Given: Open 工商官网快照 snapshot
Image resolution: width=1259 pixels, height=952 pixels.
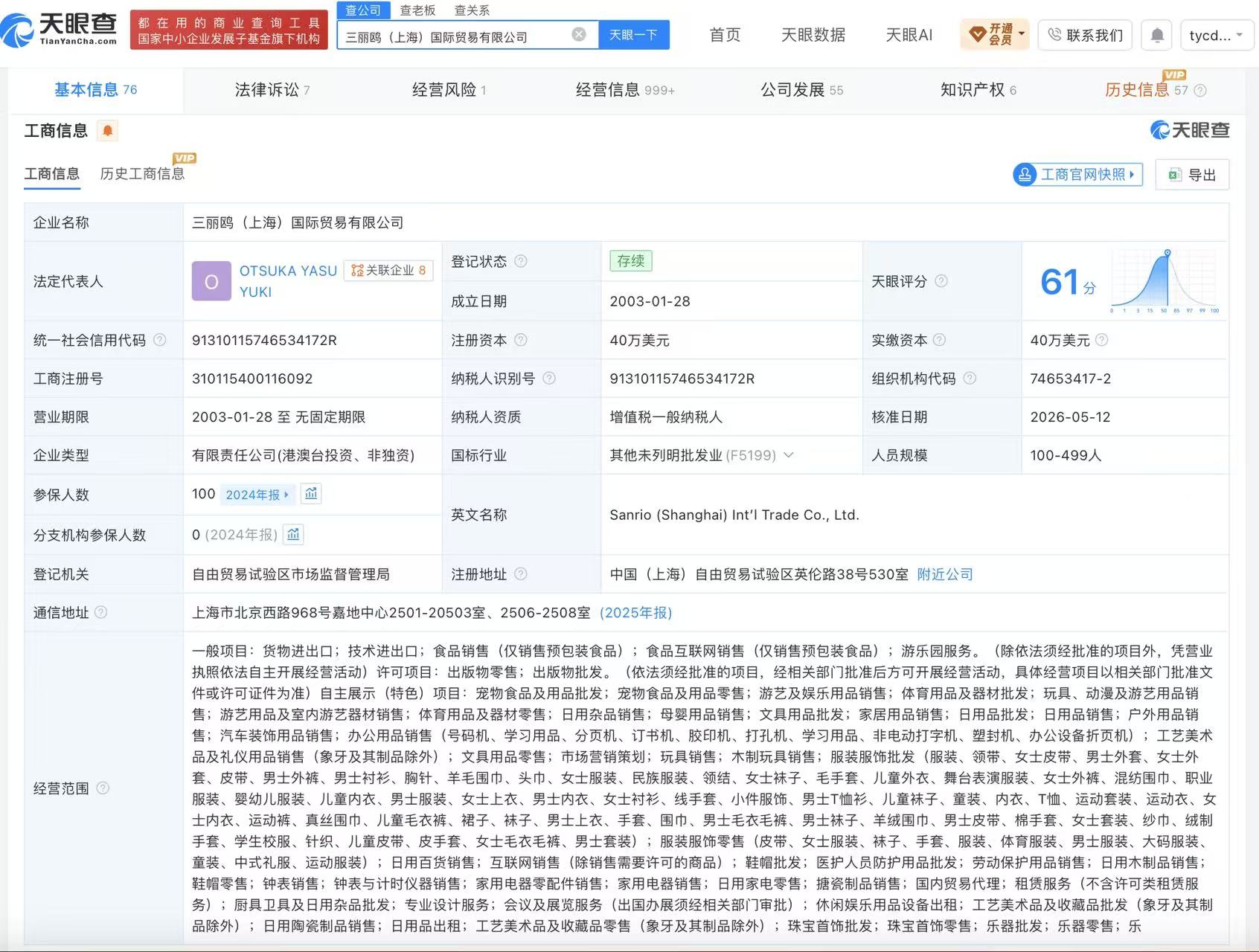Looking at the screenshot, I should [x=1077, y=175].
